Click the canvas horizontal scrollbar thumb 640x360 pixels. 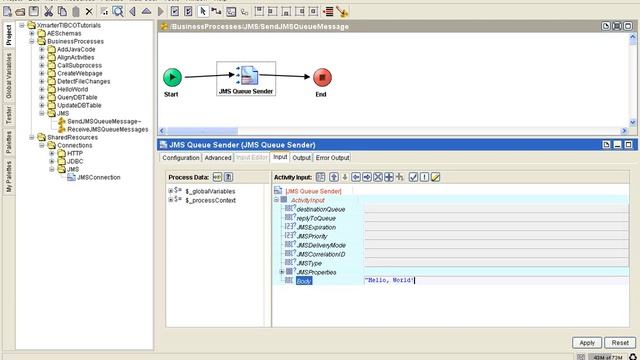coord(202,131)
